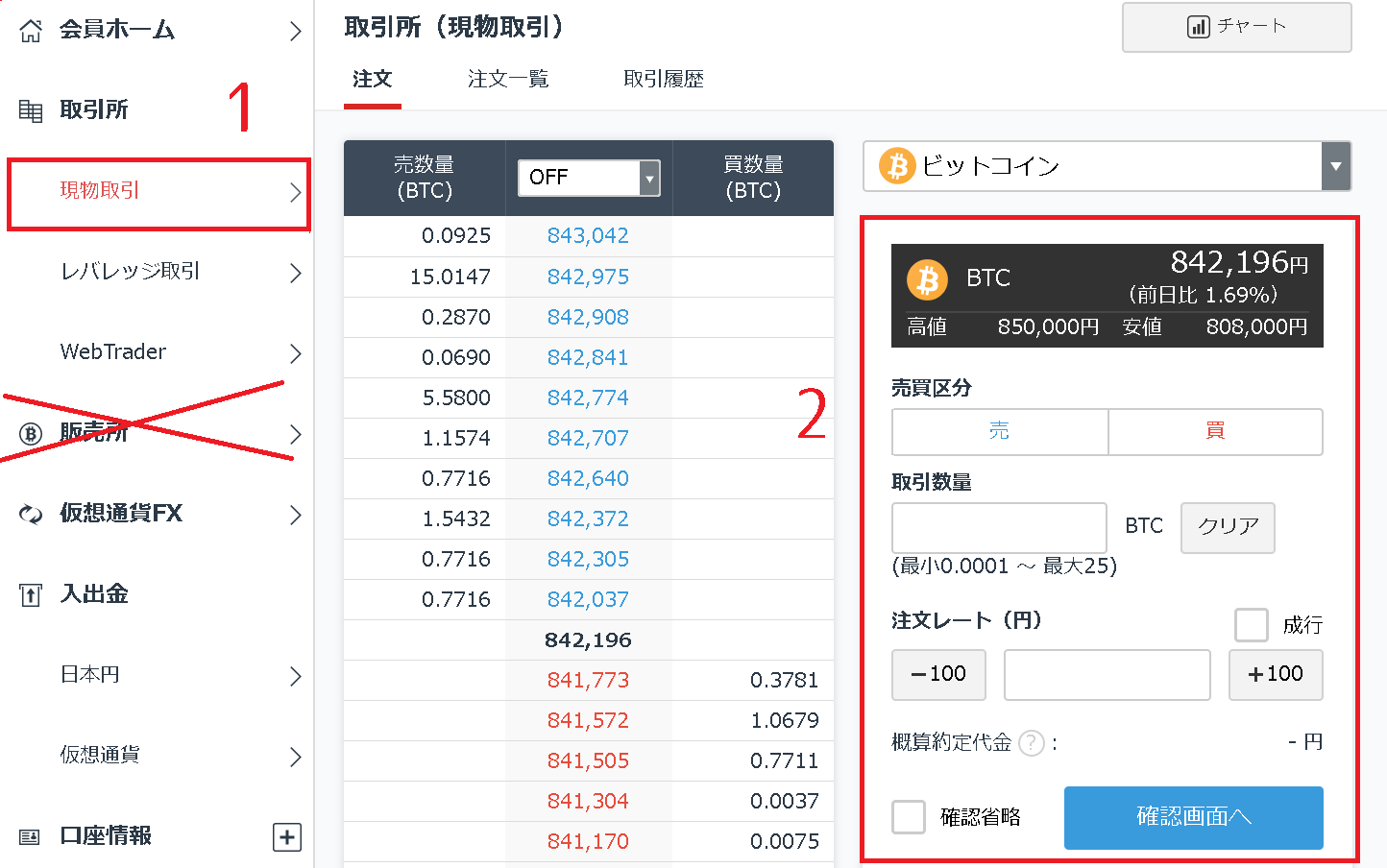Click the chevron next to 販売所
Image resolution: width=1387 pixels, height=868 pixels.
[296, 435]
